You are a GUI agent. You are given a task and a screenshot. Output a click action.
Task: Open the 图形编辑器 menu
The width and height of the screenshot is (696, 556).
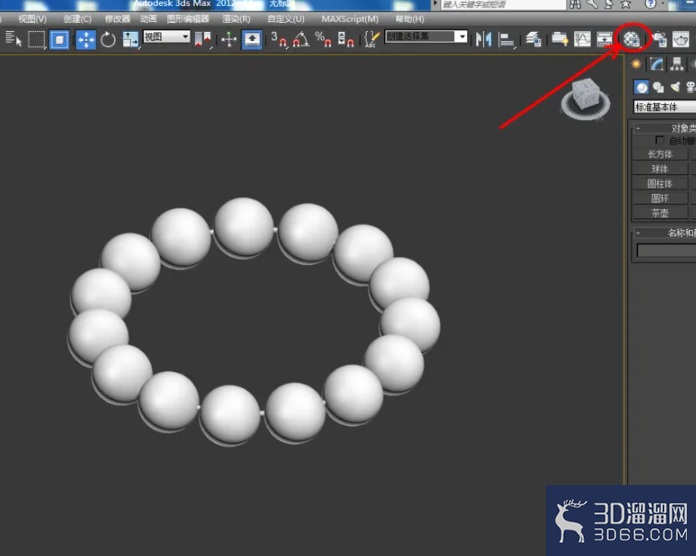click(188, 19)
